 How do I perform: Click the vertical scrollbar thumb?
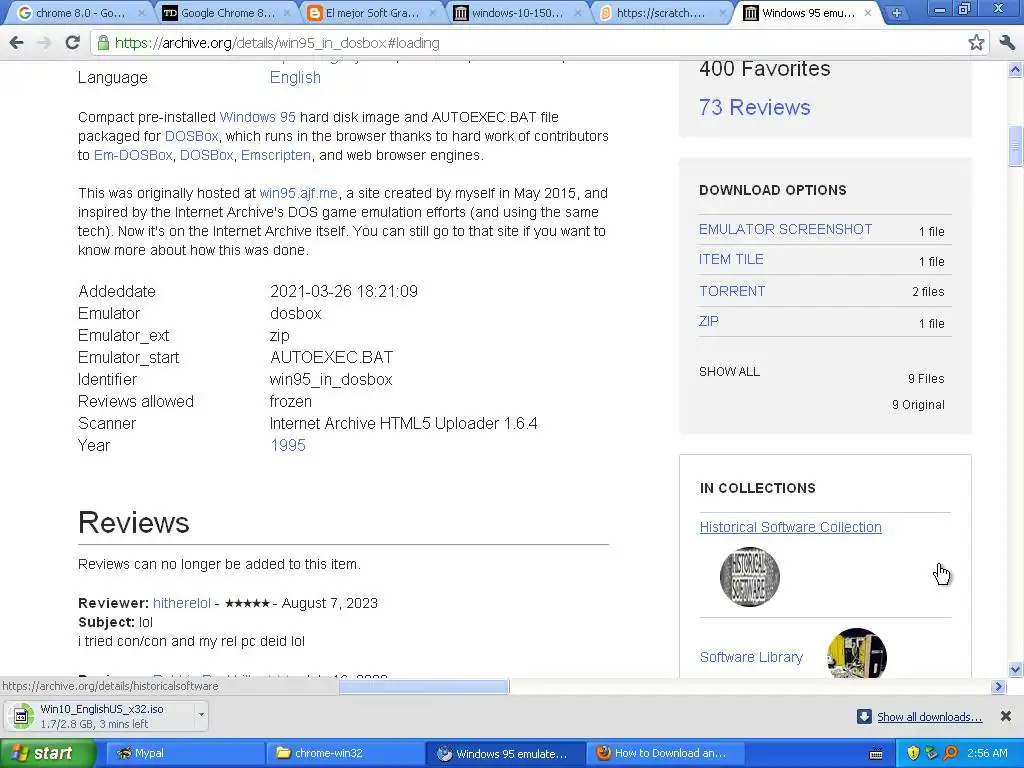pyautogui.click(x=1015, y=145)
